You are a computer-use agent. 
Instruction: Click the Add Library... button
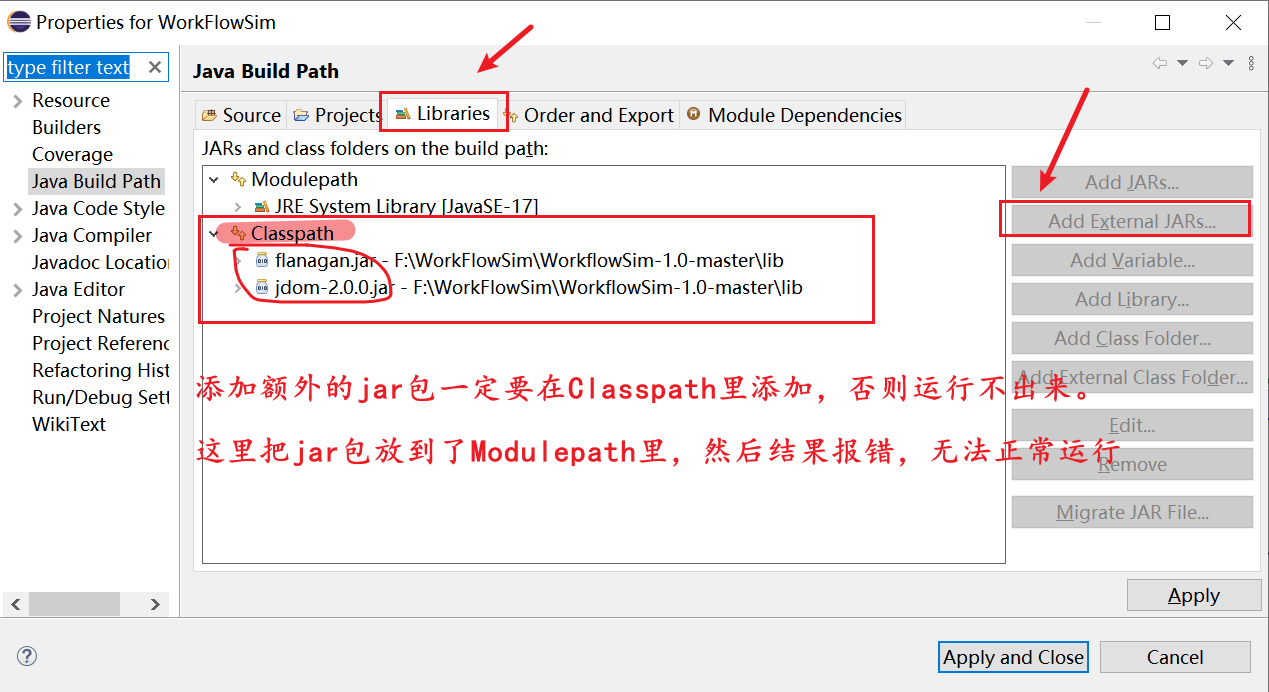(x=1132, y=299)
